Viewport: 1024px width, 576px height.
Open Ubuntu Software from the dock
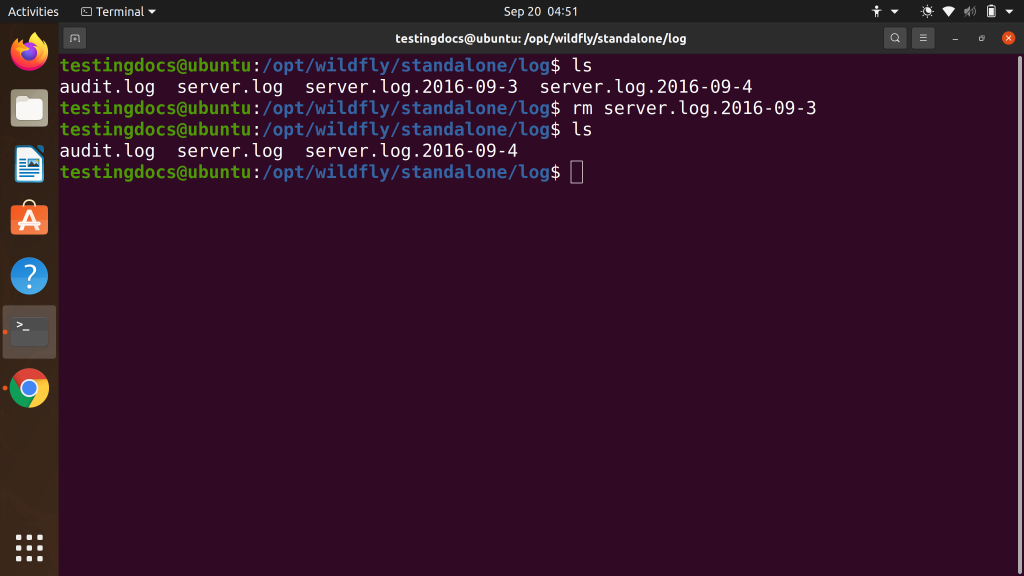coord(29,218)
